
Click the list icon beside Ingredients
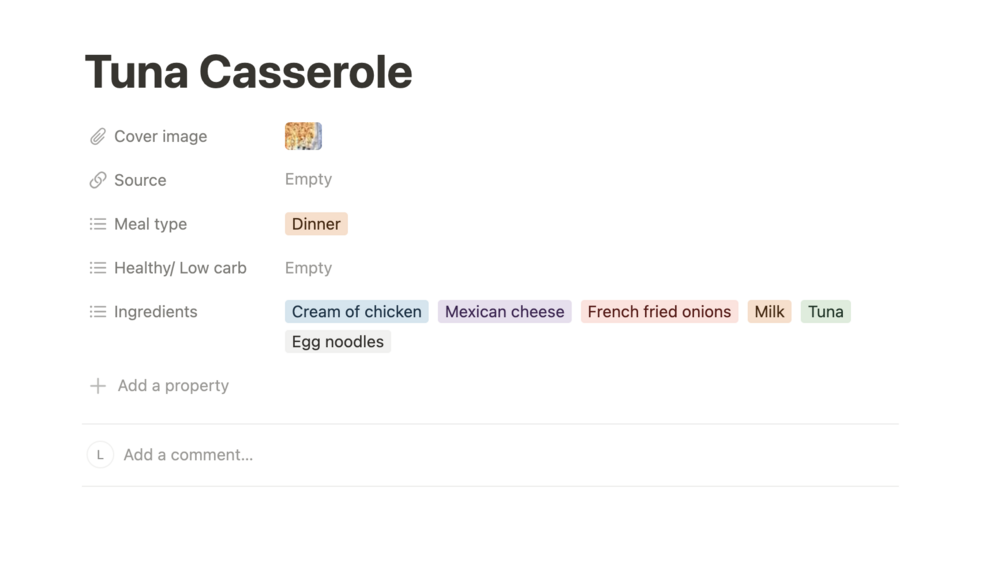tap(98, 312)
